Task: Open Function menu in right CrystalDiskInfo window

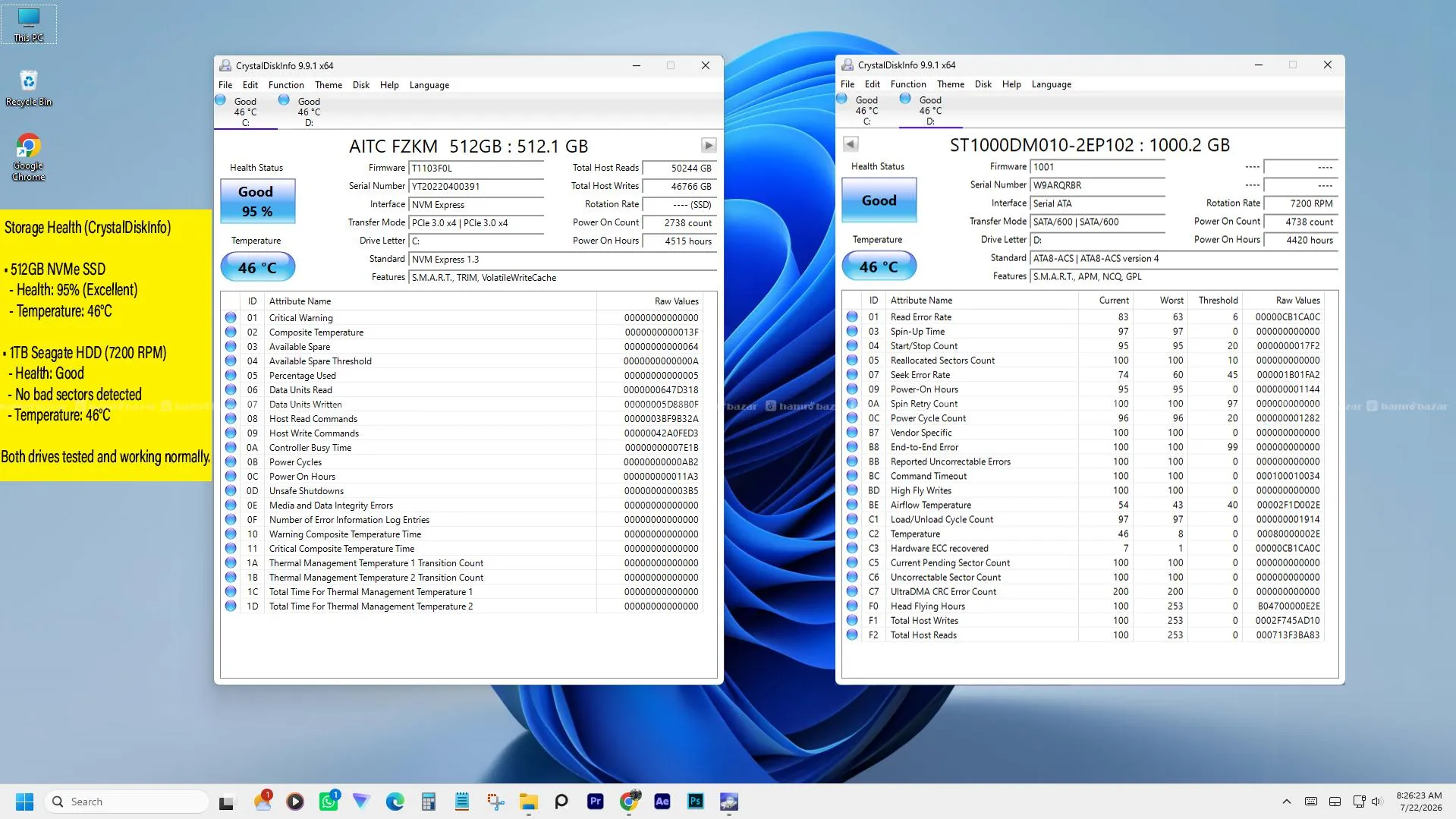Action: [x=908, y=84]
